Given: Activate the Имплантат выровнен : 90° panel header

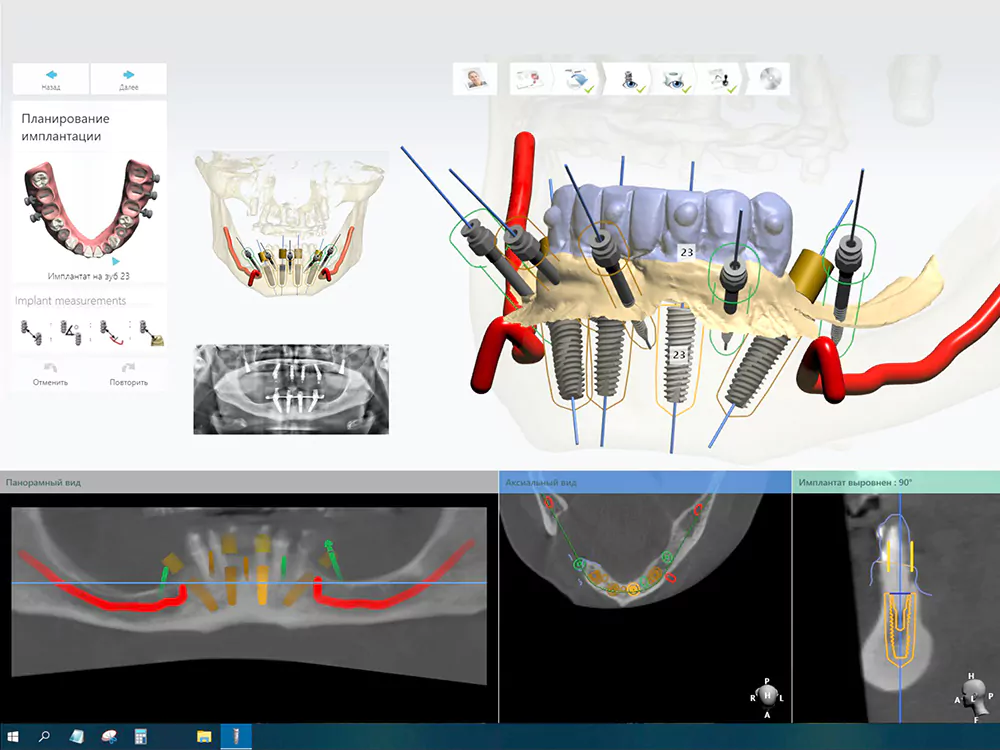Looking at the screenshot, I should (x=896, y=482).
